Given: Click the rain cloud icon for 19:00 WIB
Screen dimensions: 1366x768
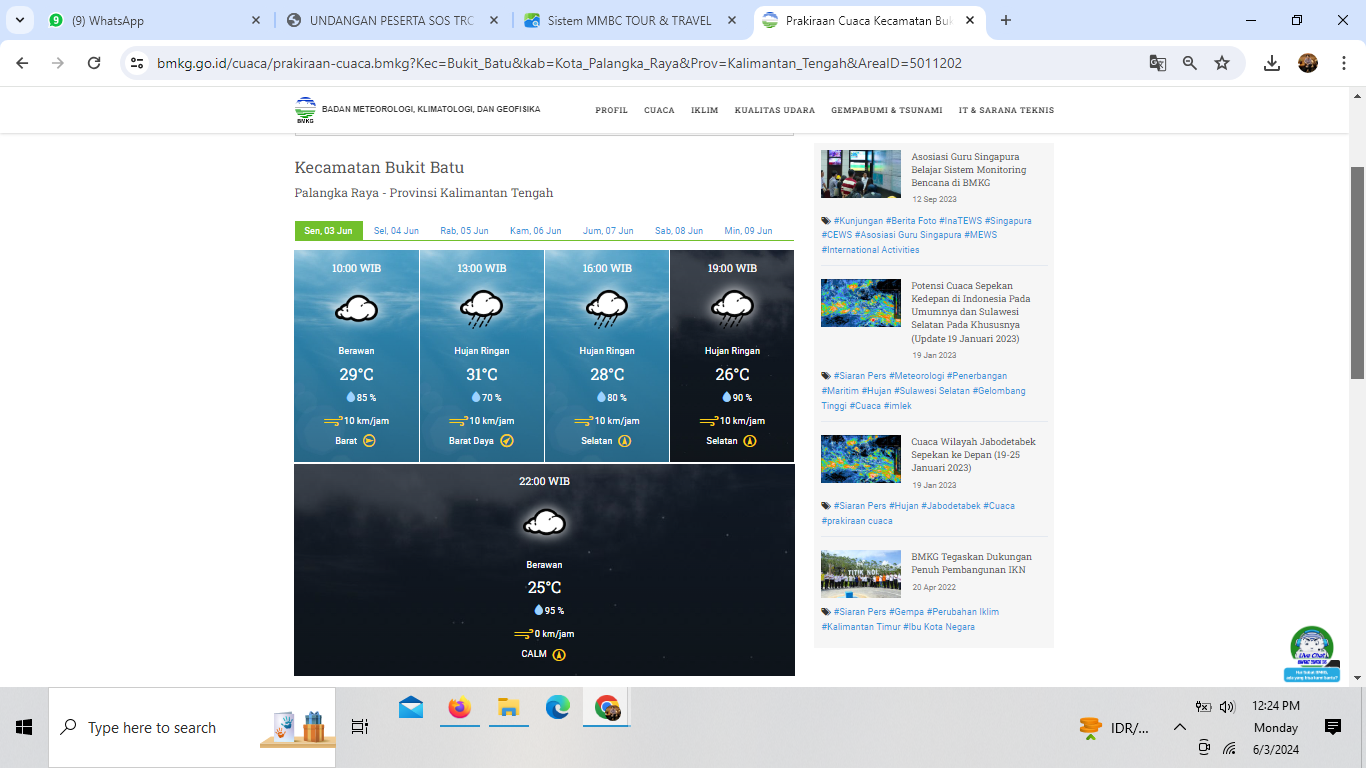Looking at the screenshot, I should (732, 309).
